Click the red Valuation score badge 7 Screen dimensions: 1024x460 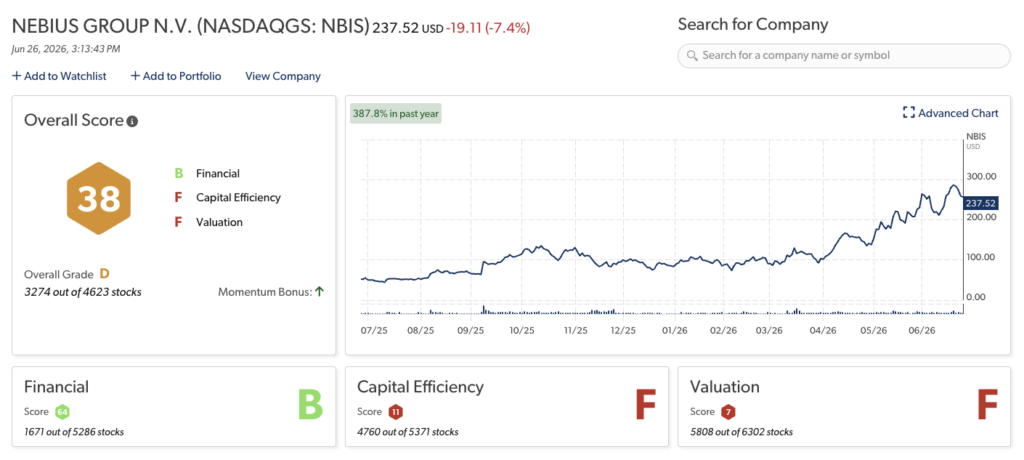point(728,412)
